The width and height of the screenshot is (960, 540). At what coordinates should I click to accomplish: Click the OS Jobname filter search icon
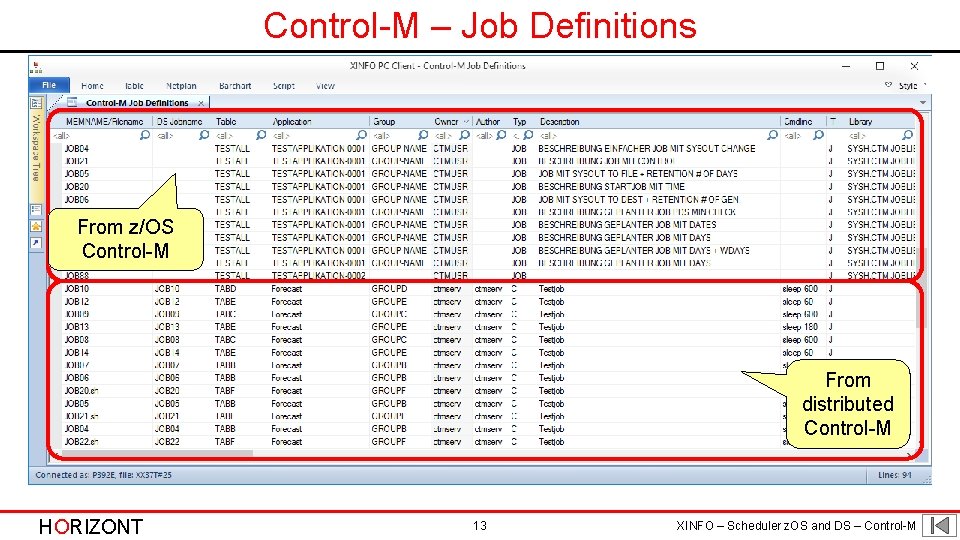pos(204,135)
